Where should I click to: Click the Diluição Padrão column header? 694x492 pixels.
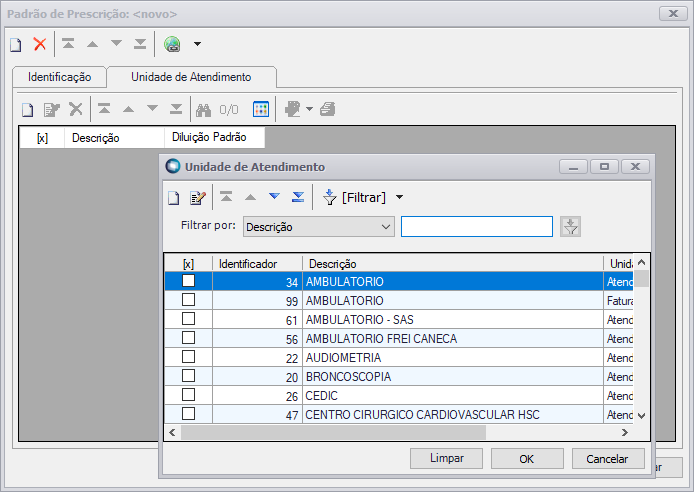point(215,138)
